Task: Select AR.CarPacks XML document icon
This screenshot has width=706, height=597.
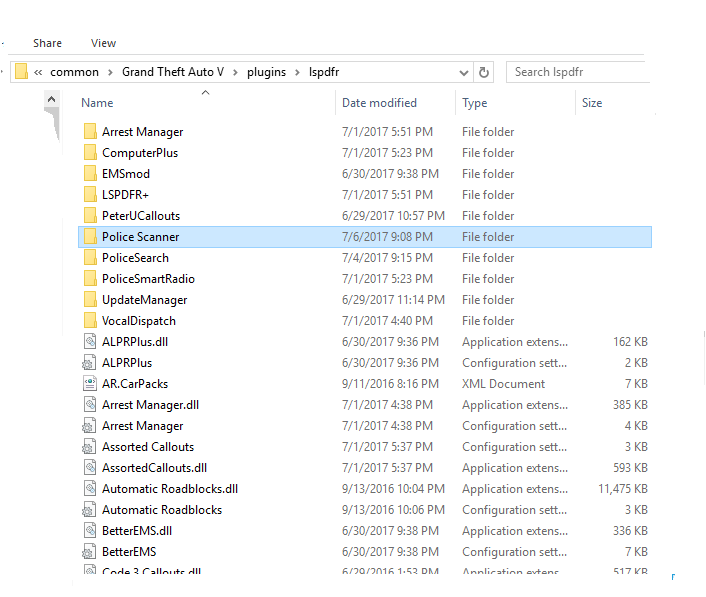Action: (x=90, y=384)
